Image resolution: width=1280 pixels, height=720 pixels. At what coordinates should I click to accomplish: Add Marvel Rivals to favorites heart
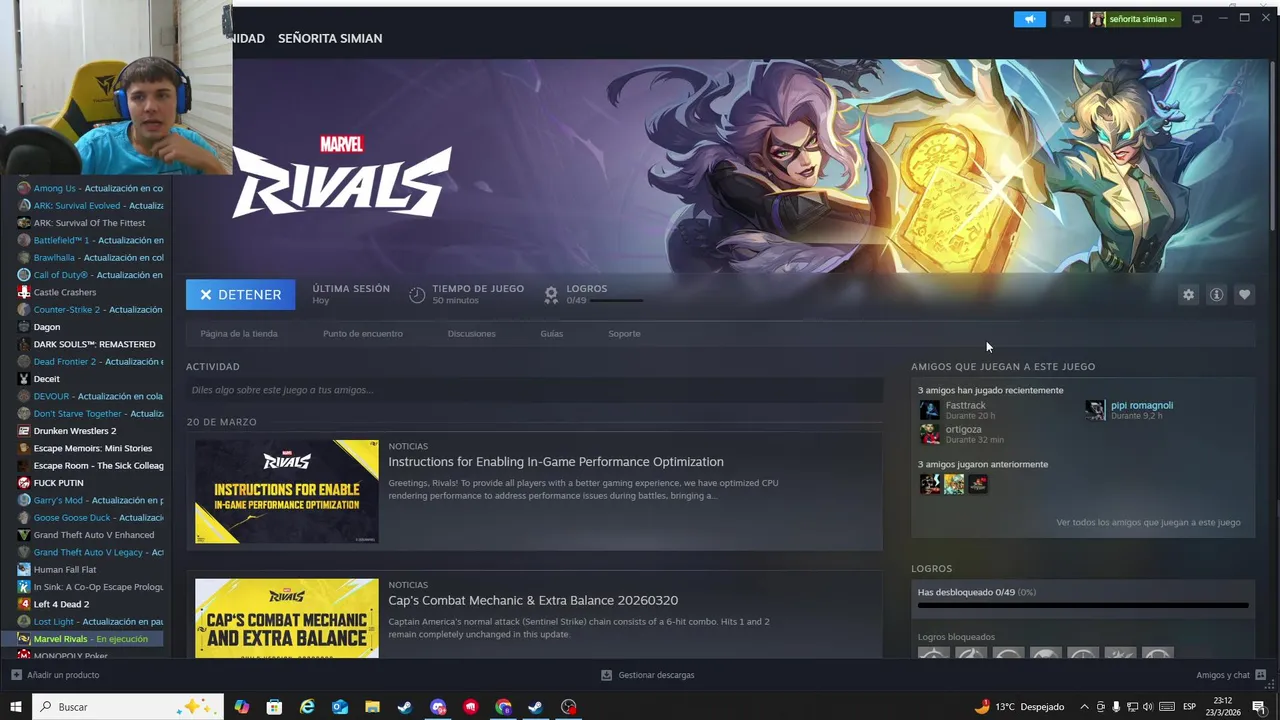1244,295
